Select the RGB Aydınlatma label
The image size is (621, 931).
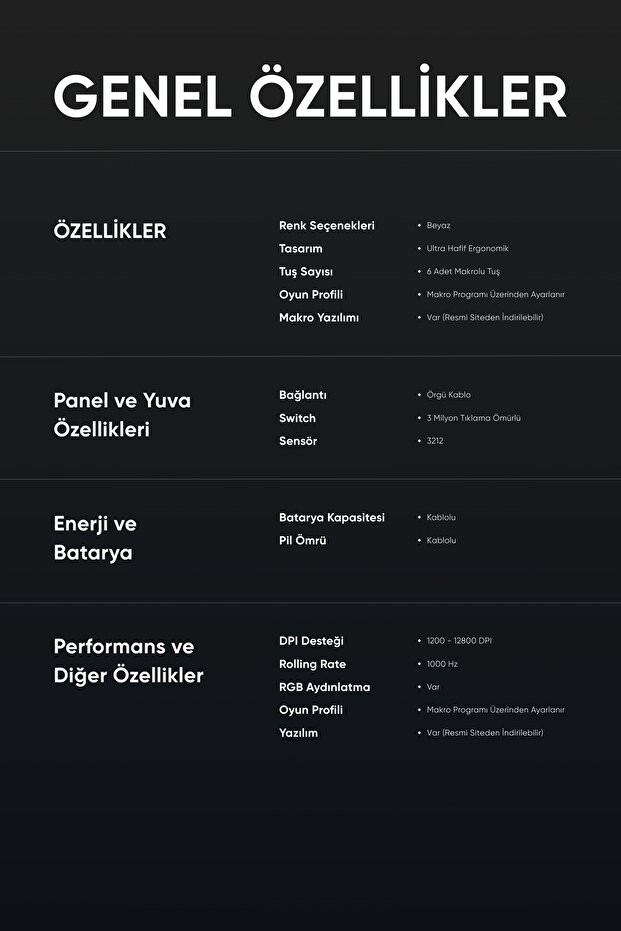(x=324, y=687)
